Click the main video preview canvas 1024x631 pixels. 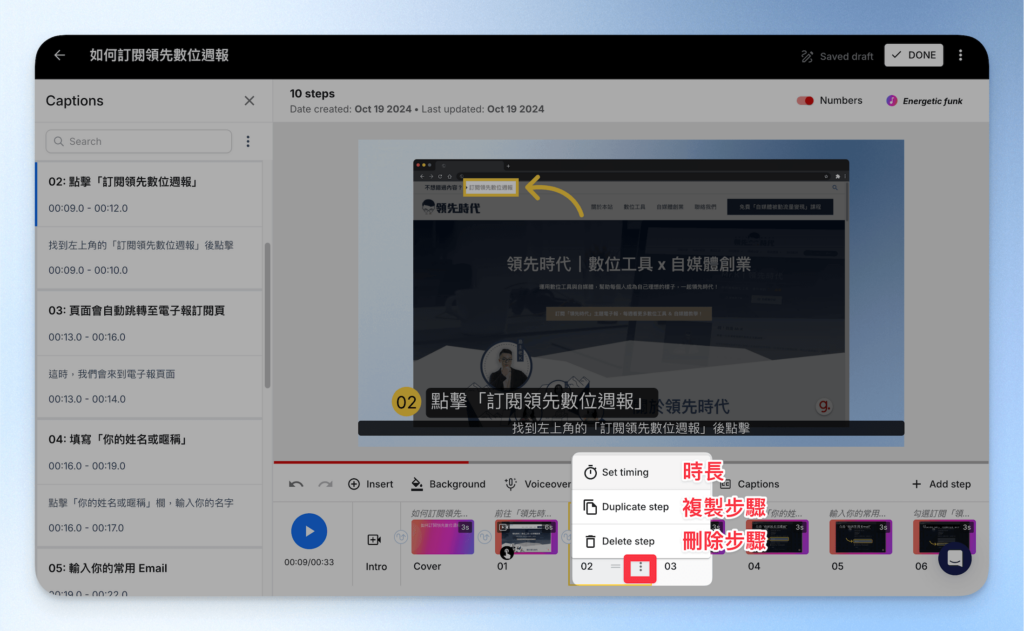click(x=631, y=293)
